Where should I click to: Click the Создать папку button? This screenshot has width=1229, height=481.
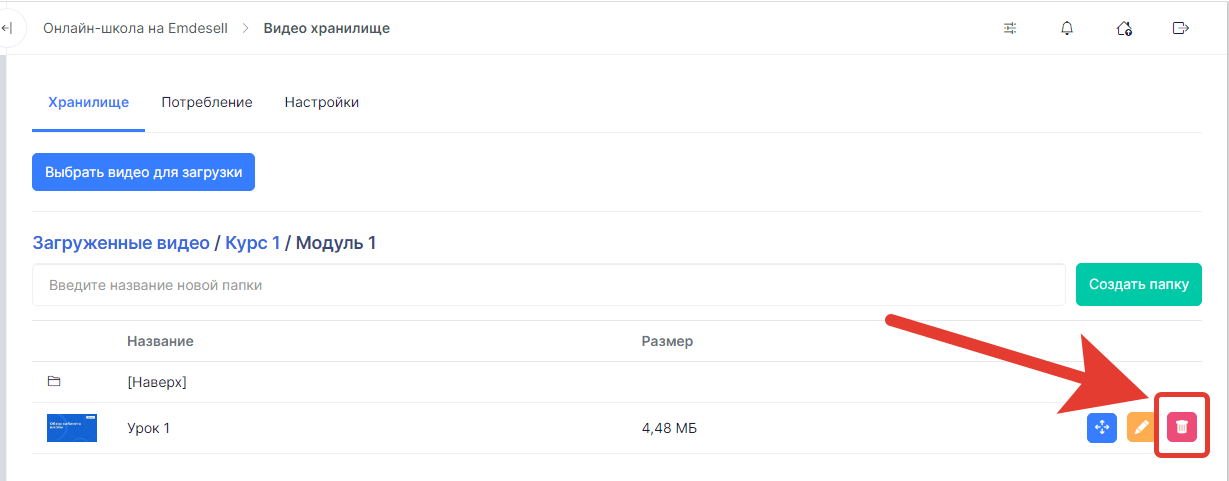1139,285
